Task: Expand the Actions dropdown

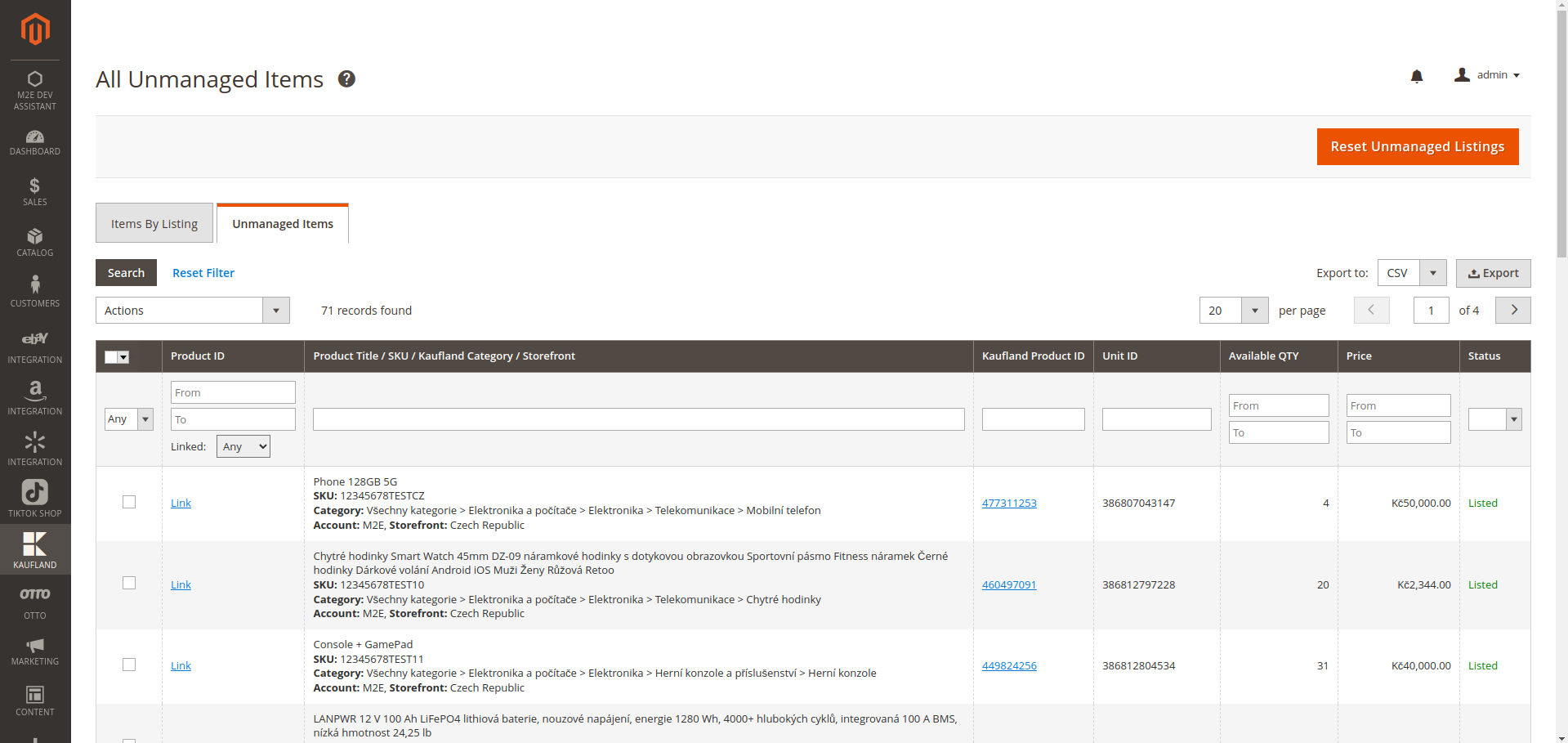Action: (193, 311)
